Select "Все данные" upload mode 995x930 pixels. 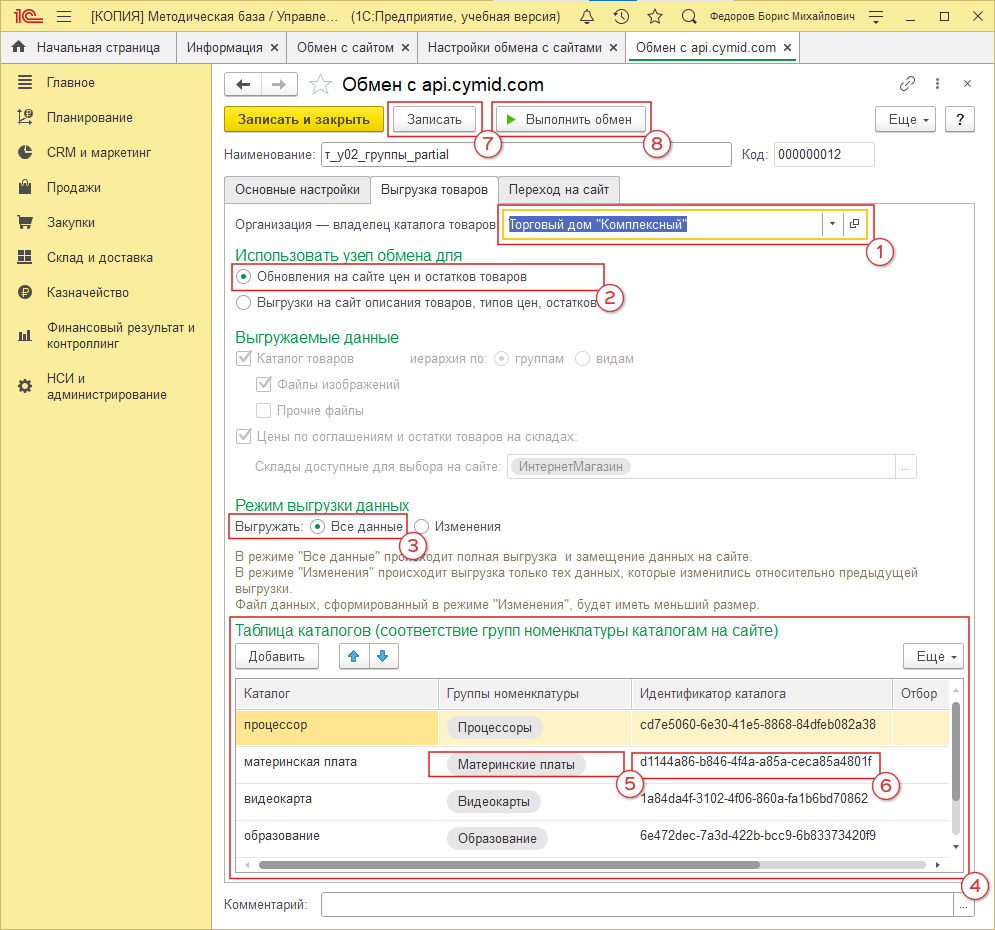(318, 526)
